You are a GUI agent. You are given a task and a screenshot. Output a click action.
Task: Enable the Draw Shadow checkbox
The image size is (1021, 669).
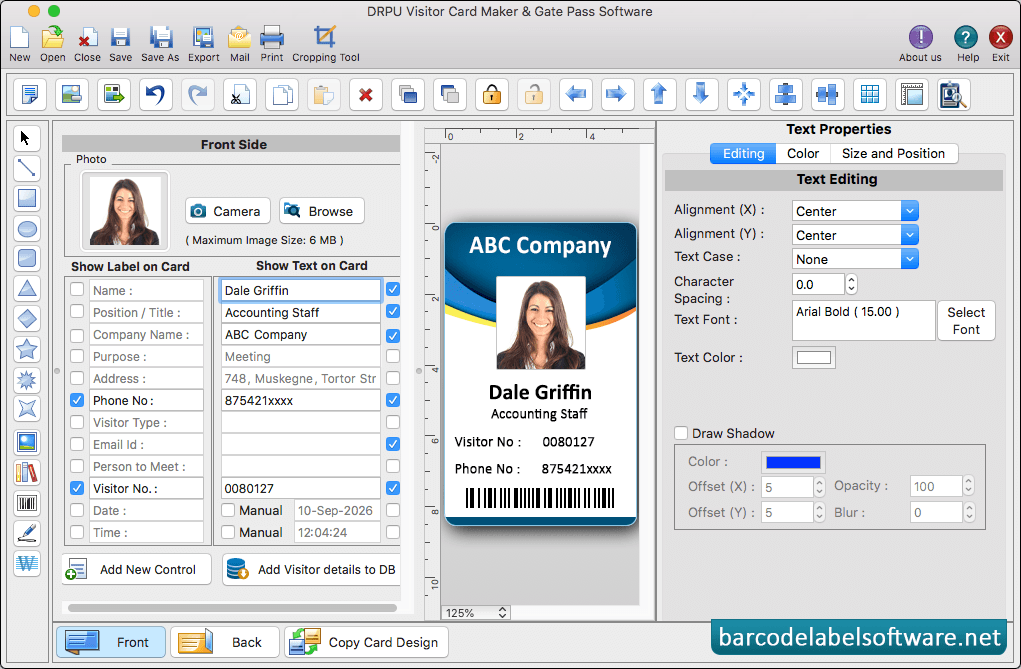coord(681,433)
